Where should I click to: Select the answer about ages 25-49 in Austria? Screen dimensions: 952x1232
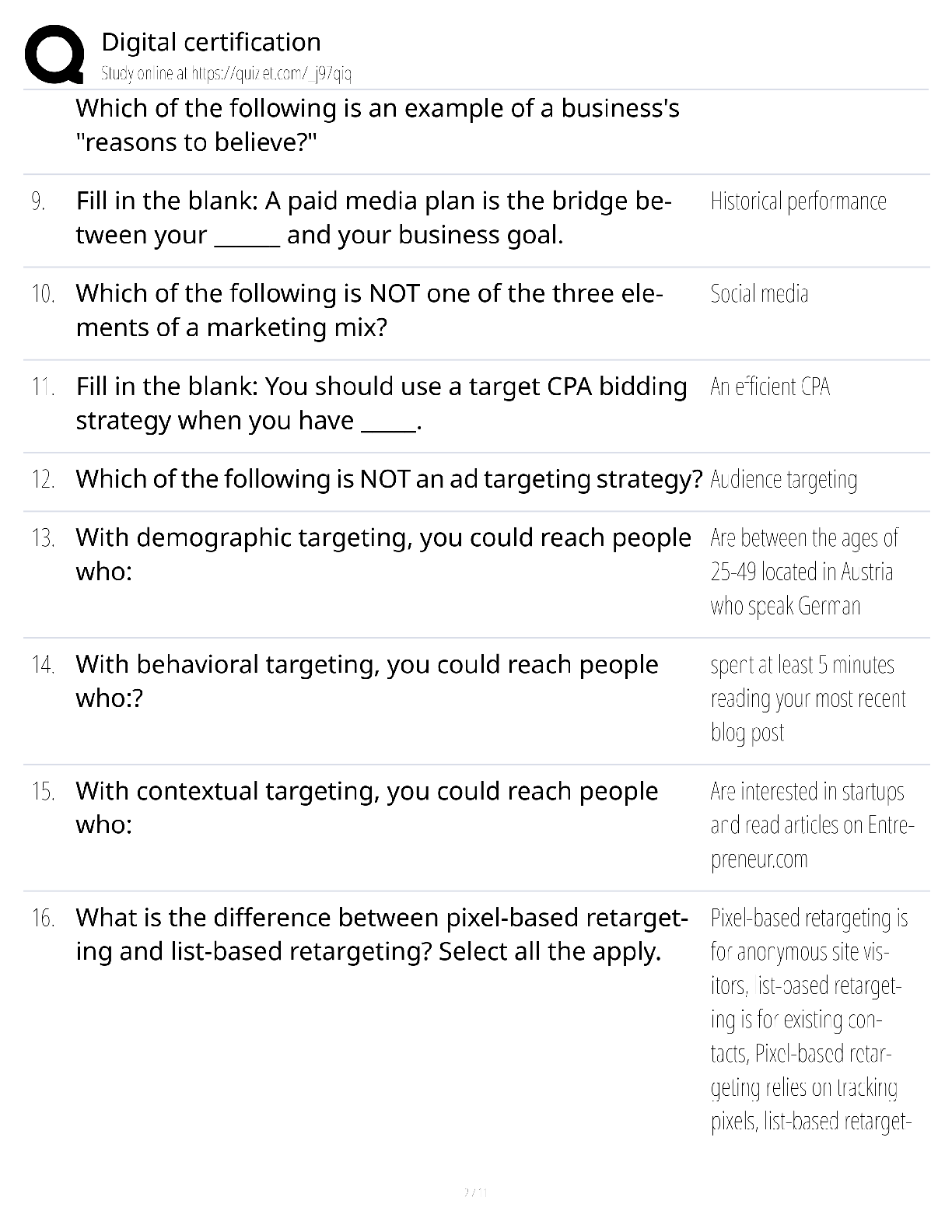click(x=804, y=572)
